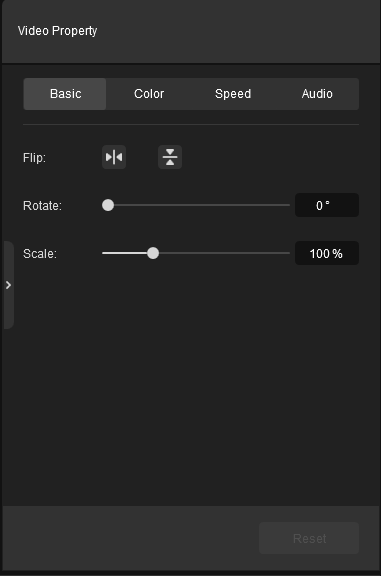Click the Flip label

coord(34,158)
